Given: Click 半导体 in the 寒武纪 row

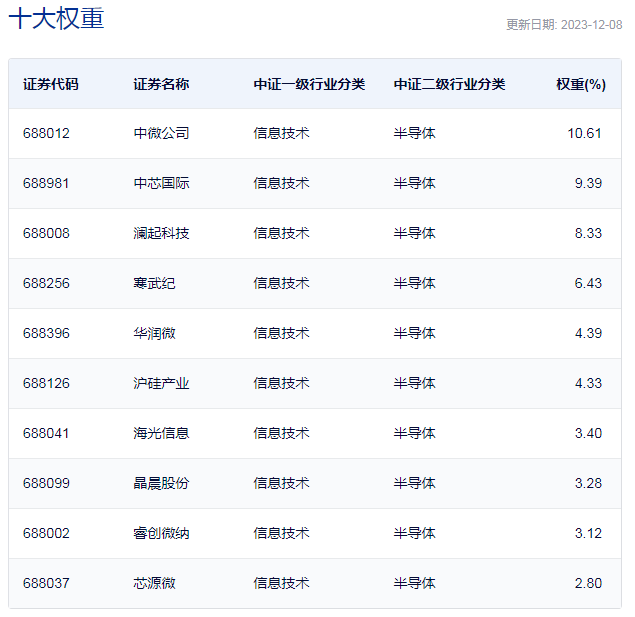Looking at the screenshot, I should tap(415, 283).
